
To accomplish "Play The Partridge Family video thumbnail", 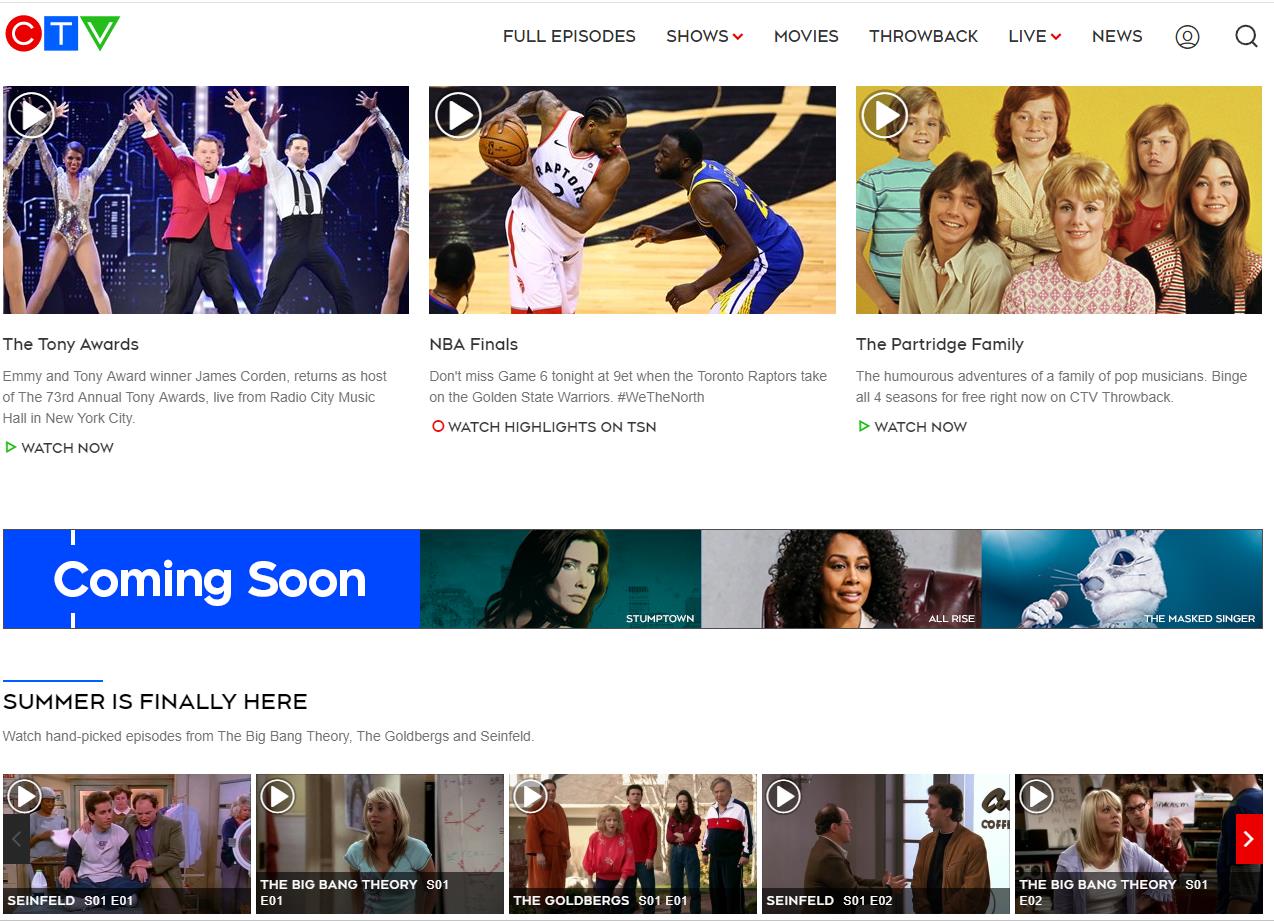I will (x=1059, y=200).
